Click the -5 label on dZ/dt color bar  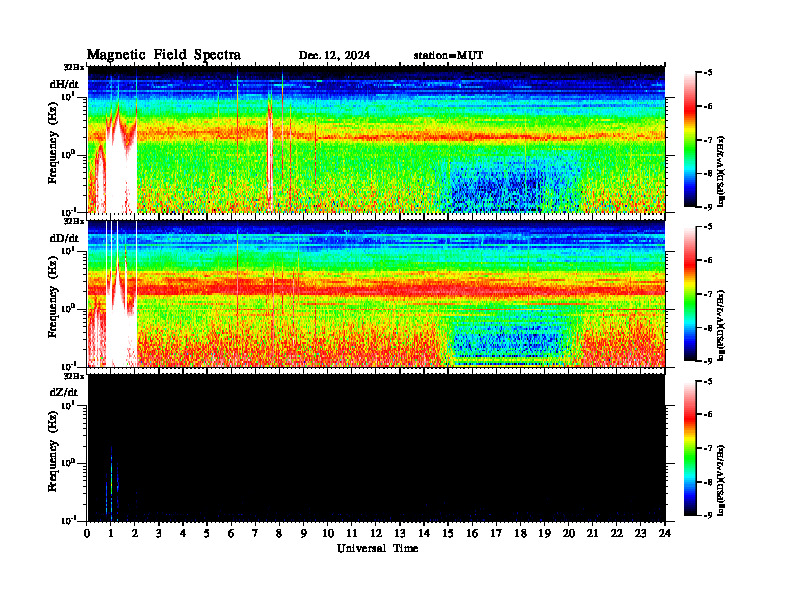(708, 381)
